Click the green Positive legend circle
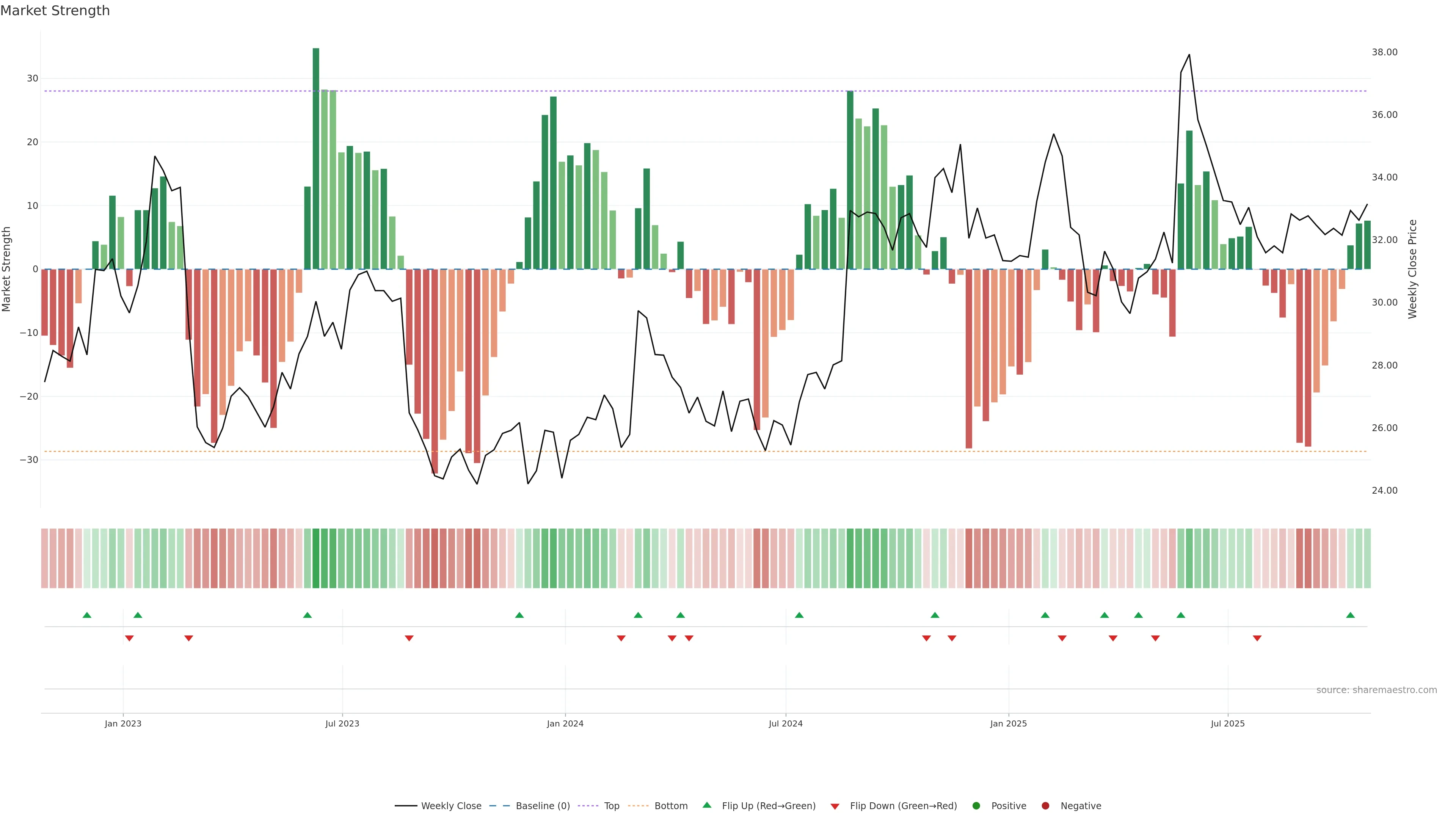 (x=976, y=806)
